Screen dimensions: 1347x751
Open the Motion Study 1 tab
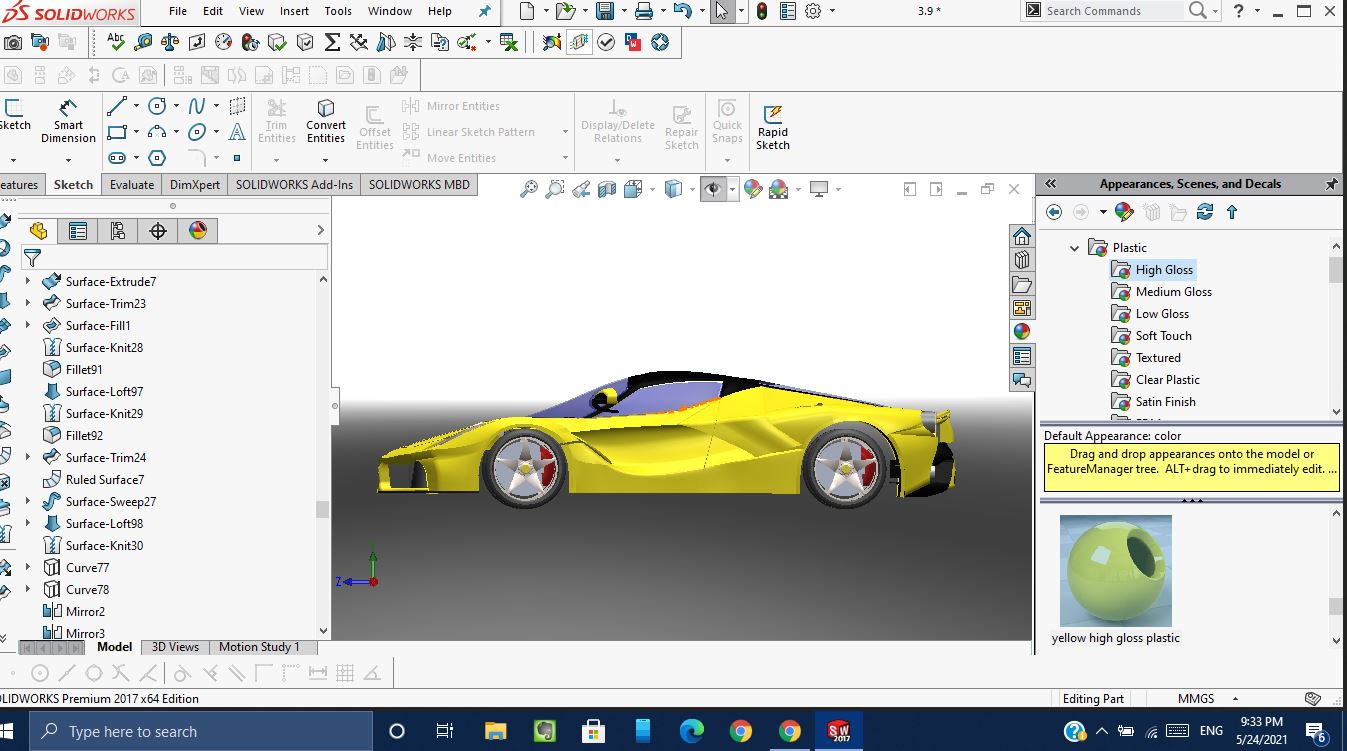[x=259, y=647]
